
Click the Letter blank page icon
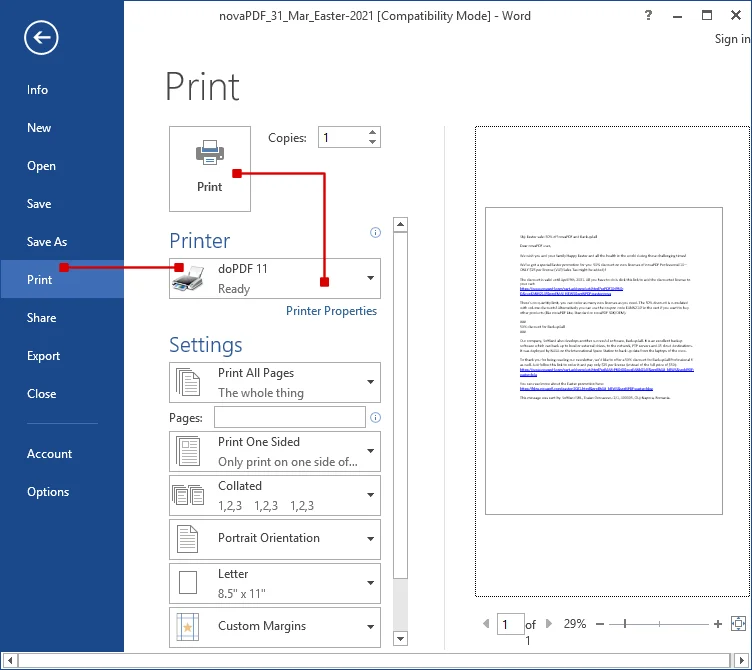[x=188, y=583]
